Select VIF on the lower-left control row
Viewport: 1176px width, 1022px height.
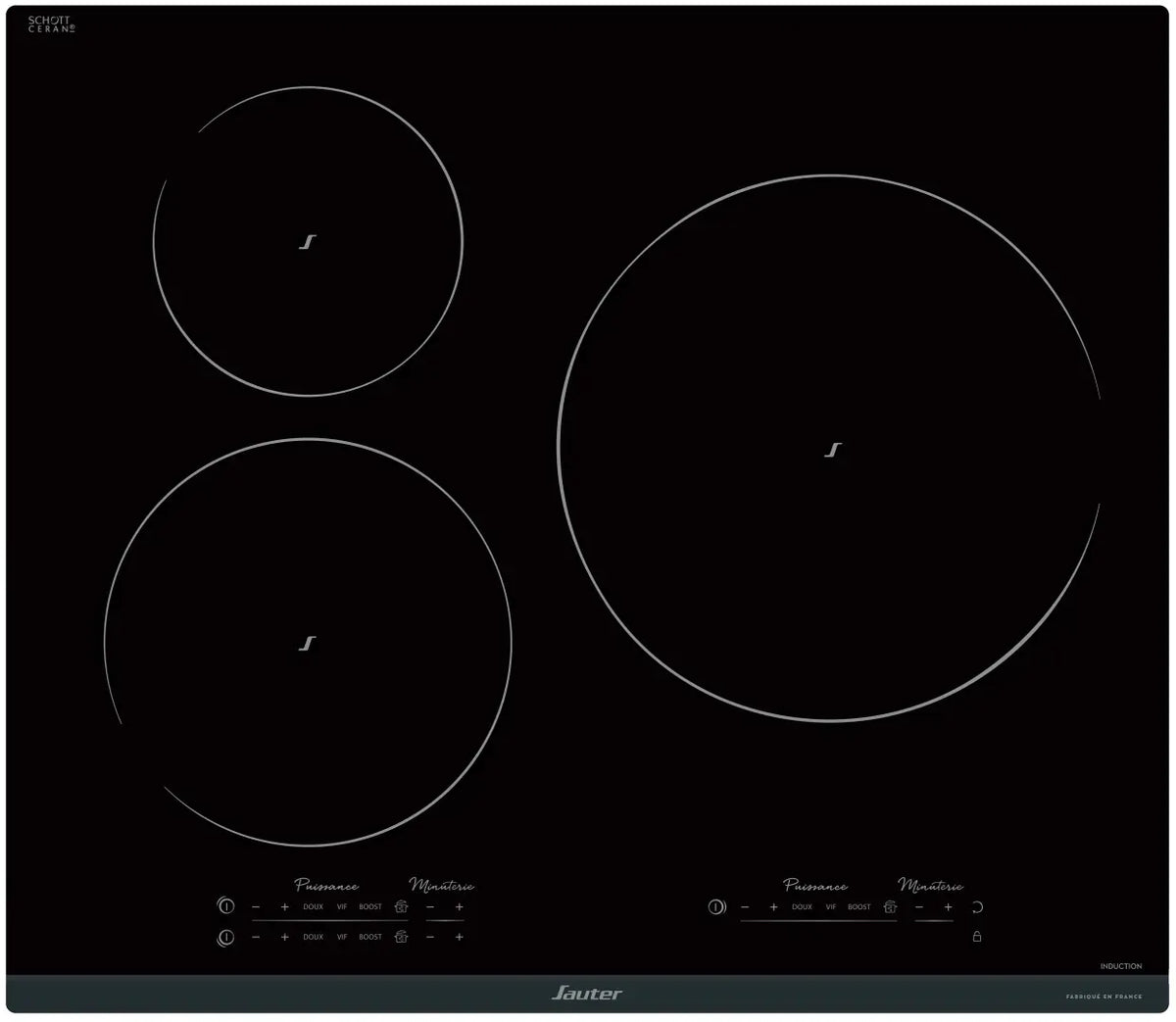[342, 938]
